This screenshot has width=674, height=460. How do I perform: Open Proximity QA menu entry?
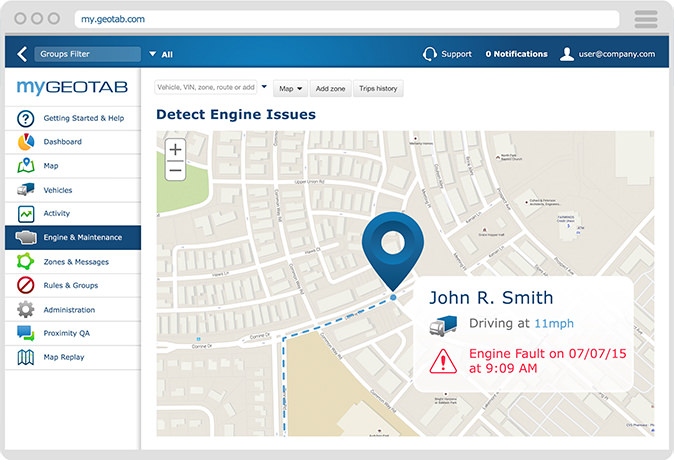[x=73, y=333]
